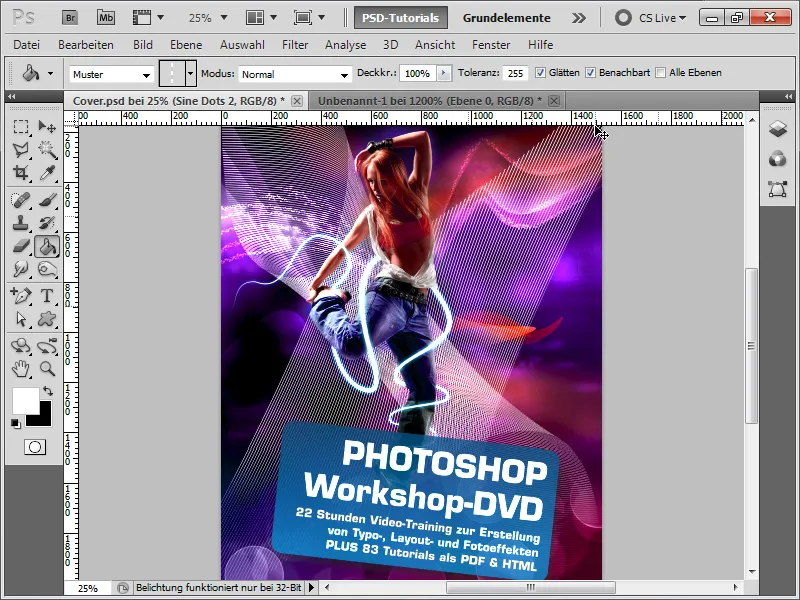Select the Eraser tool

21,246
